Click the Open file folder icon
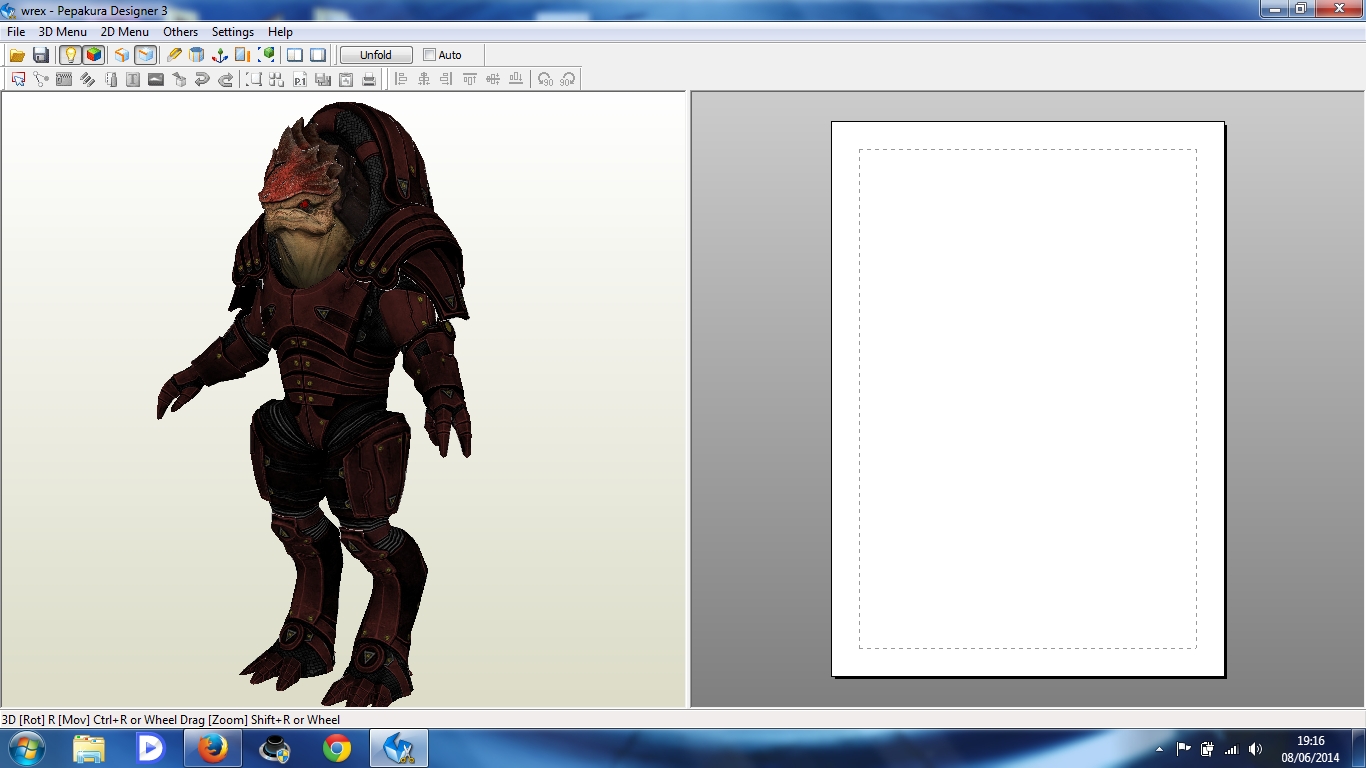This screenshot has height=768, width=1366. point(17,55)
